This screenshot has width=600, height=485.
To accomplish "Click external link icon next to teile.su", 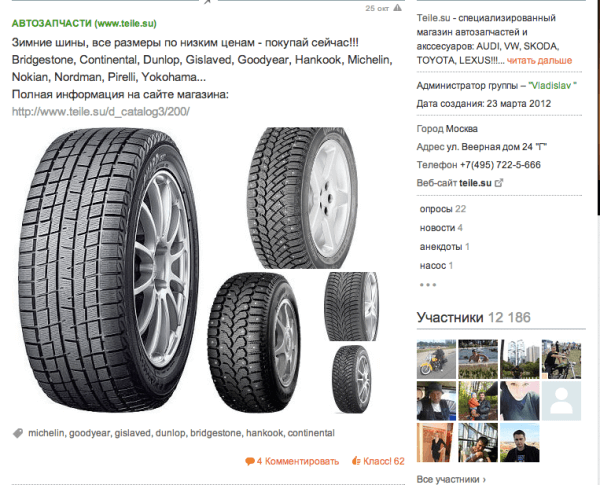I will [499, 183].
